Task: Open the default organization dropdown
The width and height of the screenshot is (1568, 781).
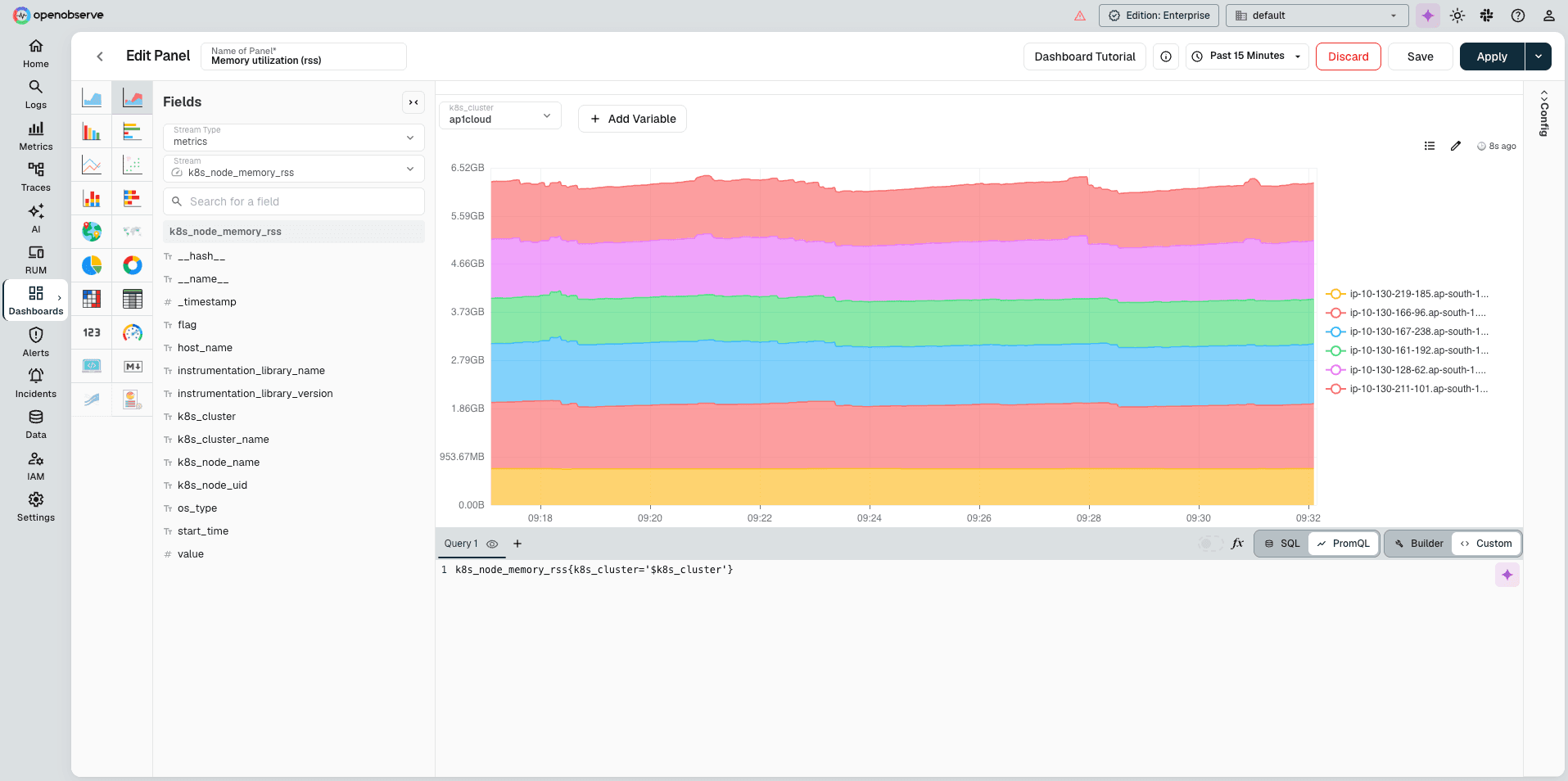Action: click(1317, 16)
